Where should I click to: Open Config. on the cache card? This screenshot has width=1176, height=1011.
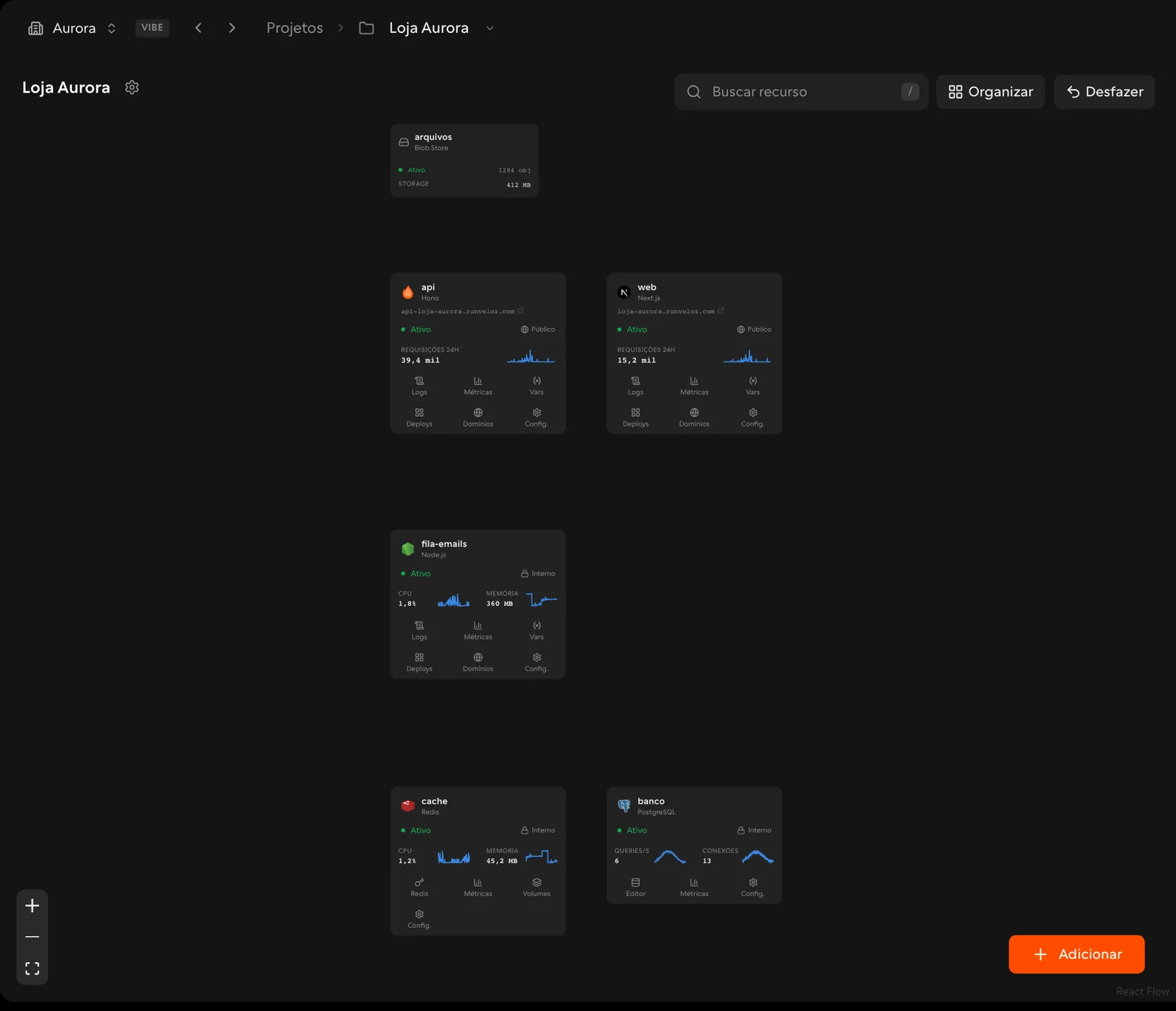420,919
